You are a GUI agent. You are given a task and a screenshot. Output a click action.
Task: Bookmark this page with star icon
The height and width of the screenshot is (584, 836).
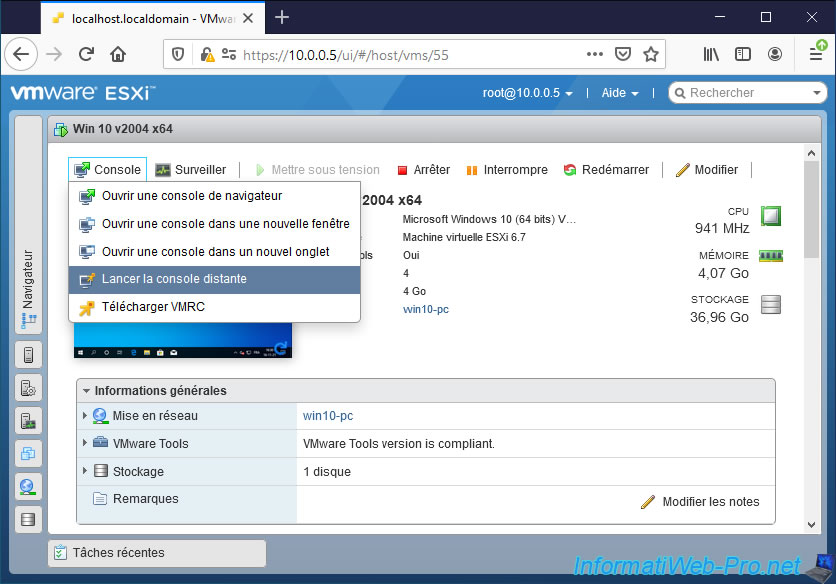coord(650,54)
